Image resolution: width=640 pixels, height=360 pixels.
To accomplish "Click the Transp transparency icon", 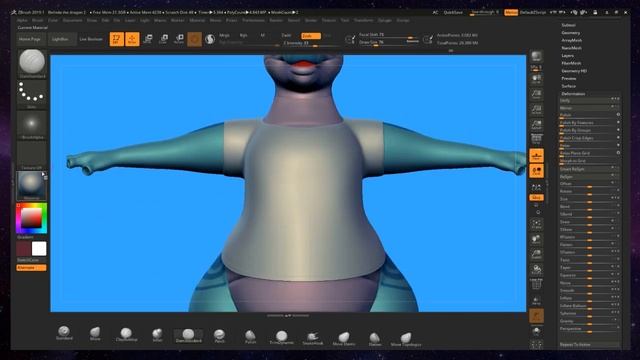I will coord(536,301).
